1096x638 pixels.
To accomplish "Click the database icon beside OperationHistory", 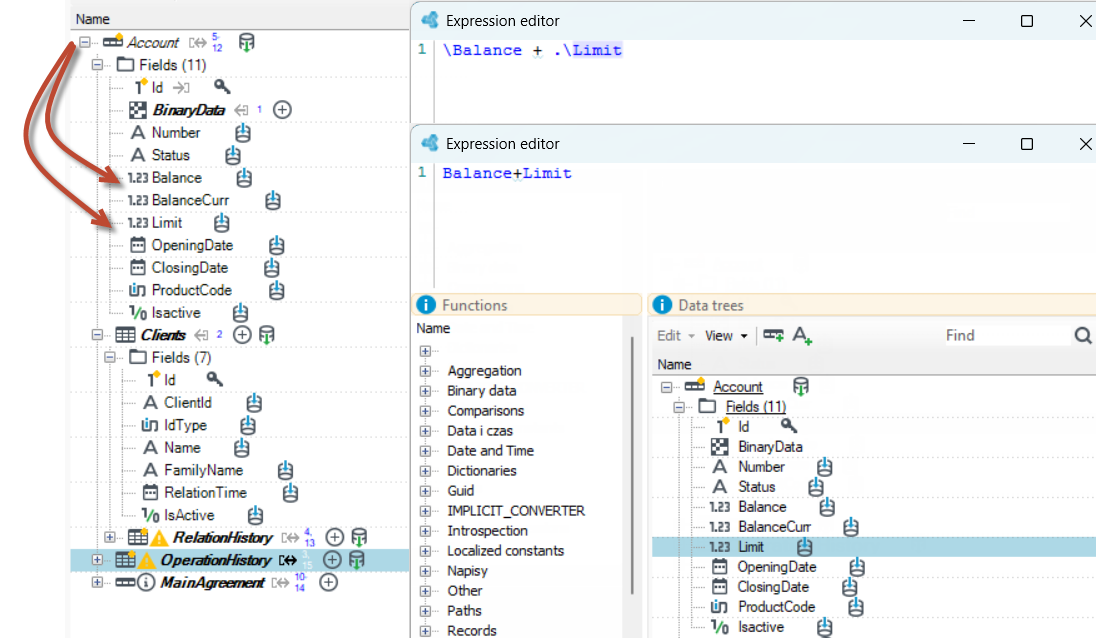I will tap(356, 560).
